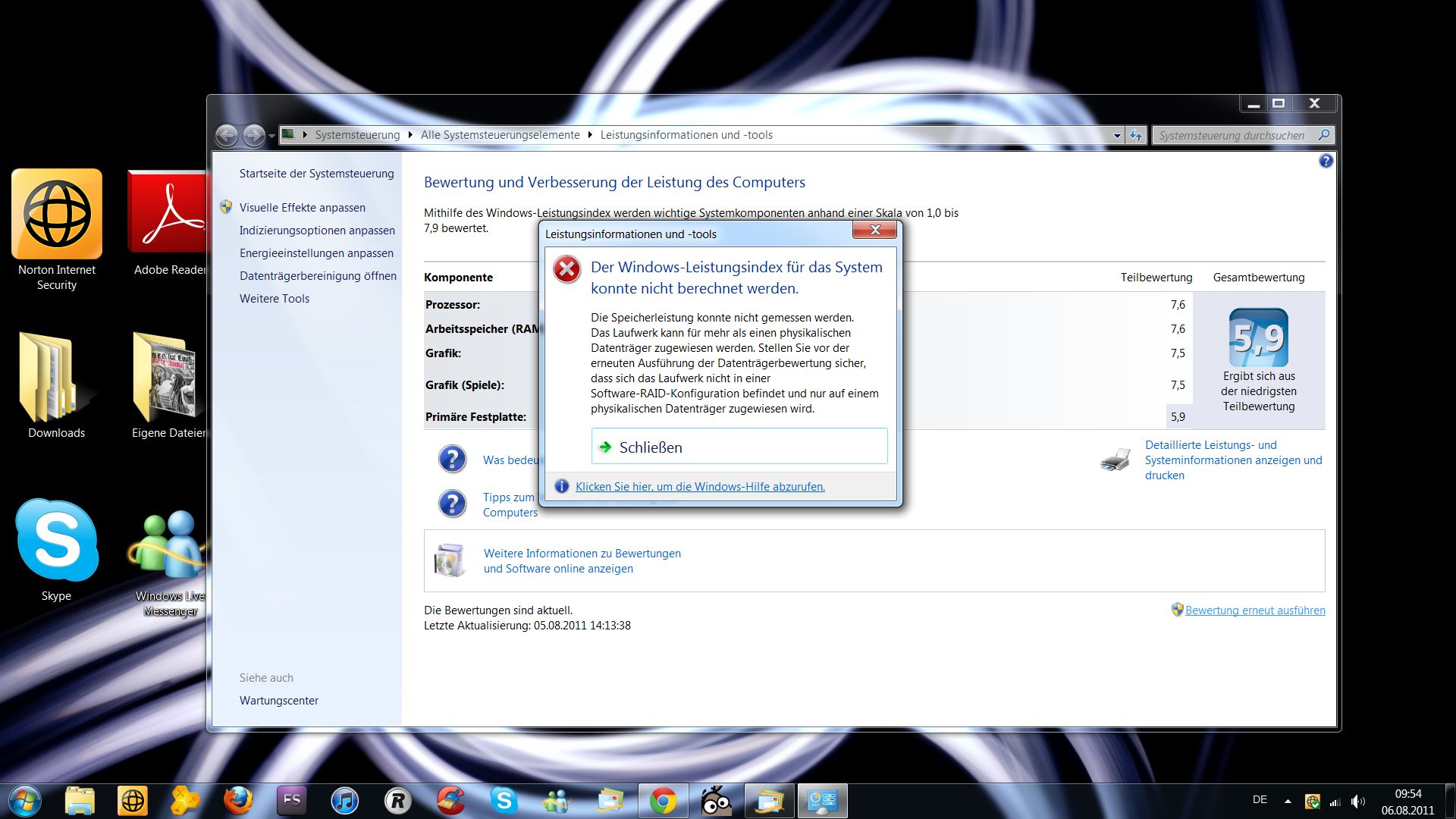Click the back navigation arrow button

tap(227, 136)
